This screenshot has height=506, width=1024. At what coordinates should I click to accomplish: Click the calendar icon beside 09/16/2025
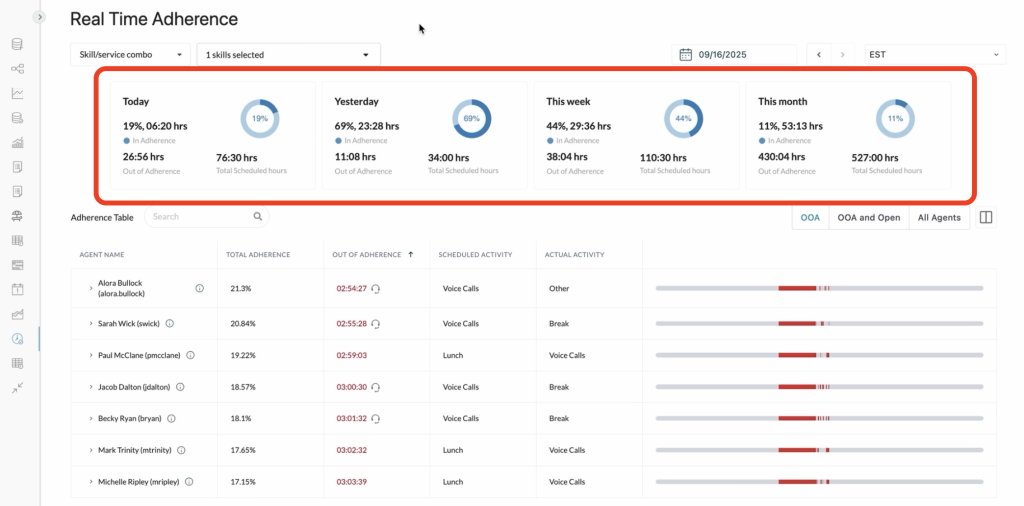685,54
